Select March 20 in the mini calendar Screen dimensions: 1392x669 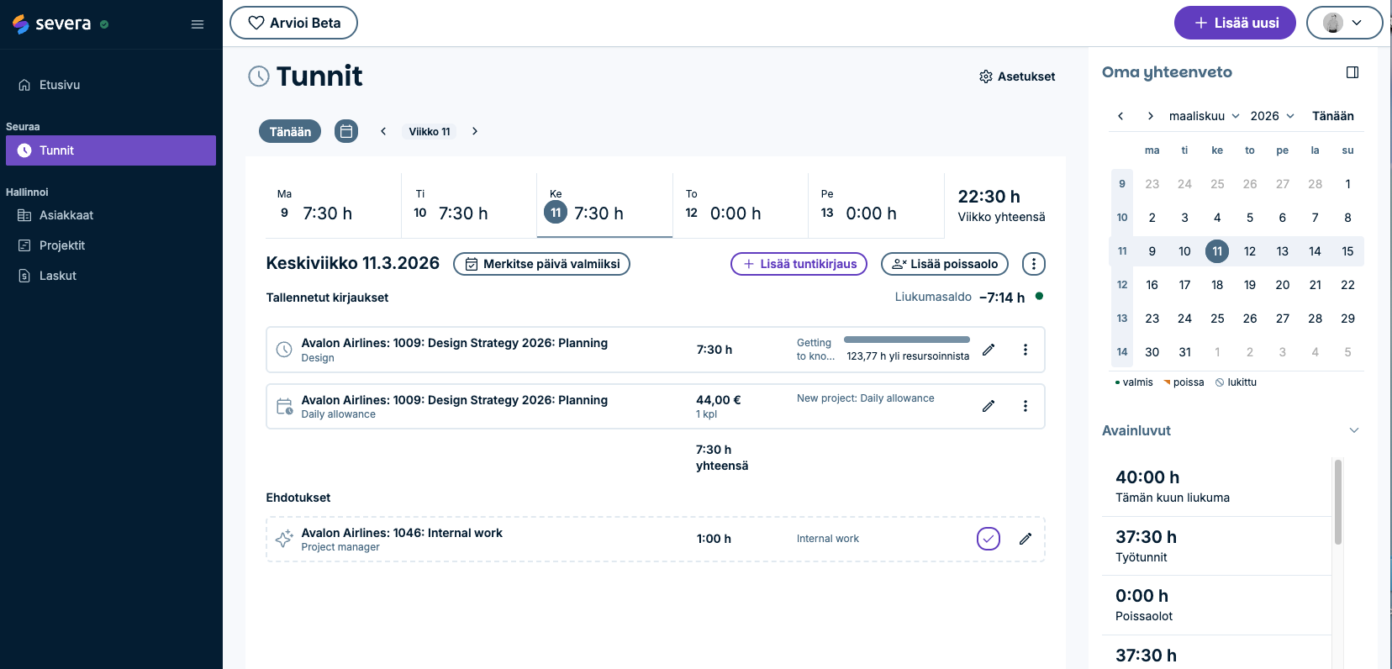tap(1282, 285)
